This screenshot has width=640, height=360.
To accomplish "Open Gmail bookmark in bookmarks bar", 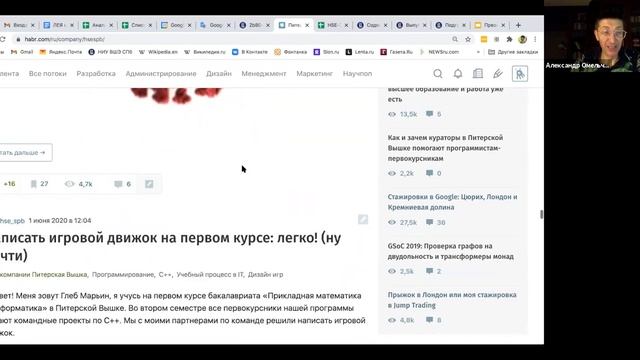I will (x=22, y=52).
